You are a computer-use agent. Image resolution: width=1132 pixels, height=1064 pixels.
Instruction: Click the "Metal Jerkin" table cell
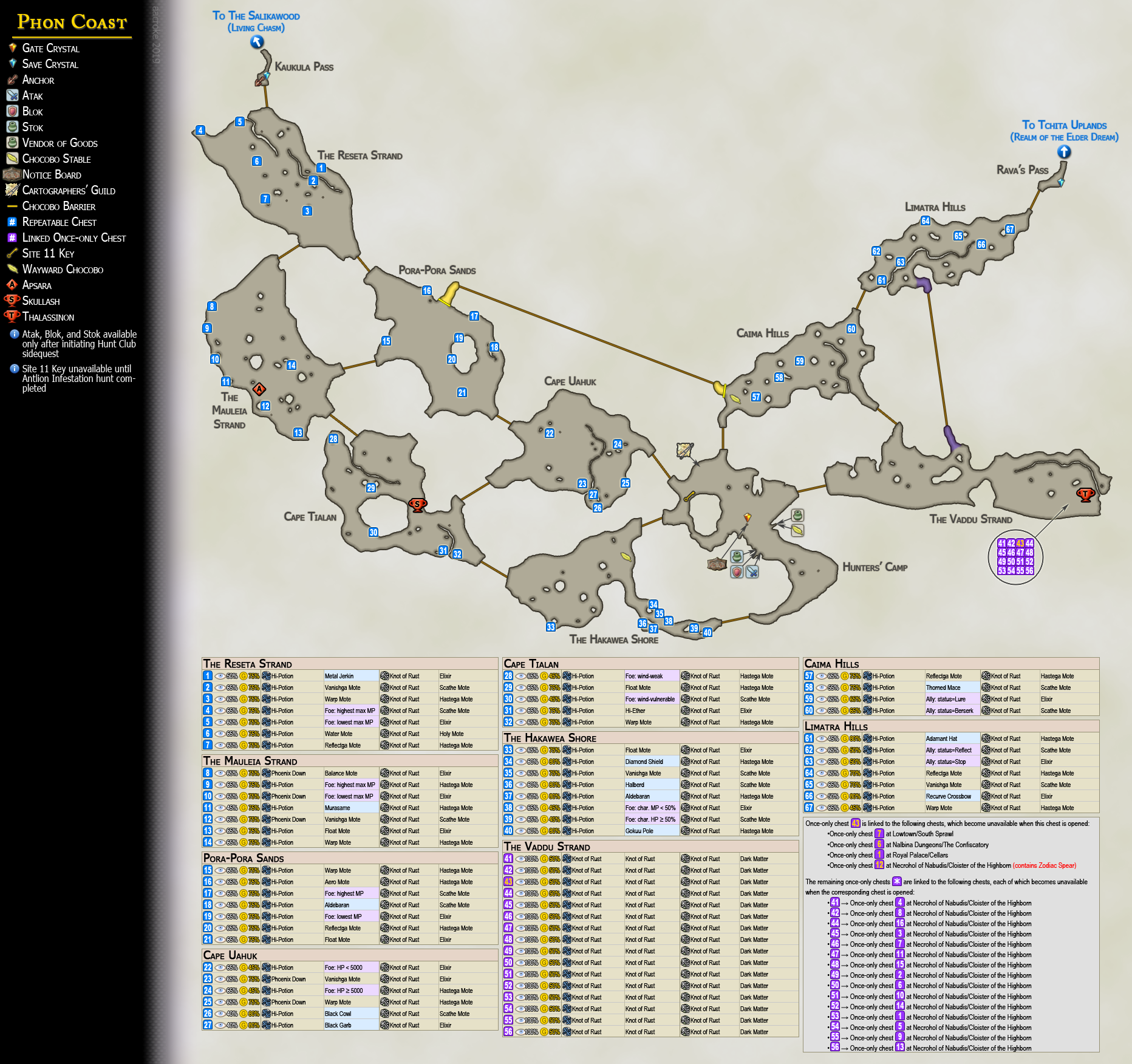pos(351,676)
